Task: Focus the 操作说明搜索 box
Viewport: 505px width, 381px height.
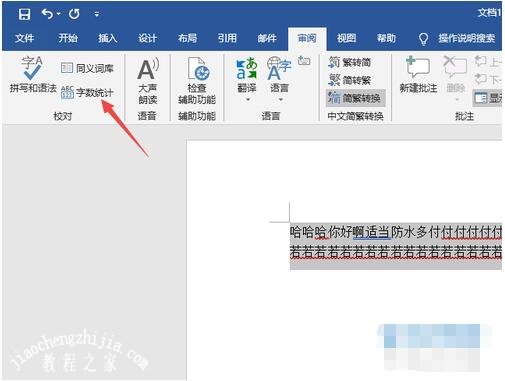Action: click(466, 38)
